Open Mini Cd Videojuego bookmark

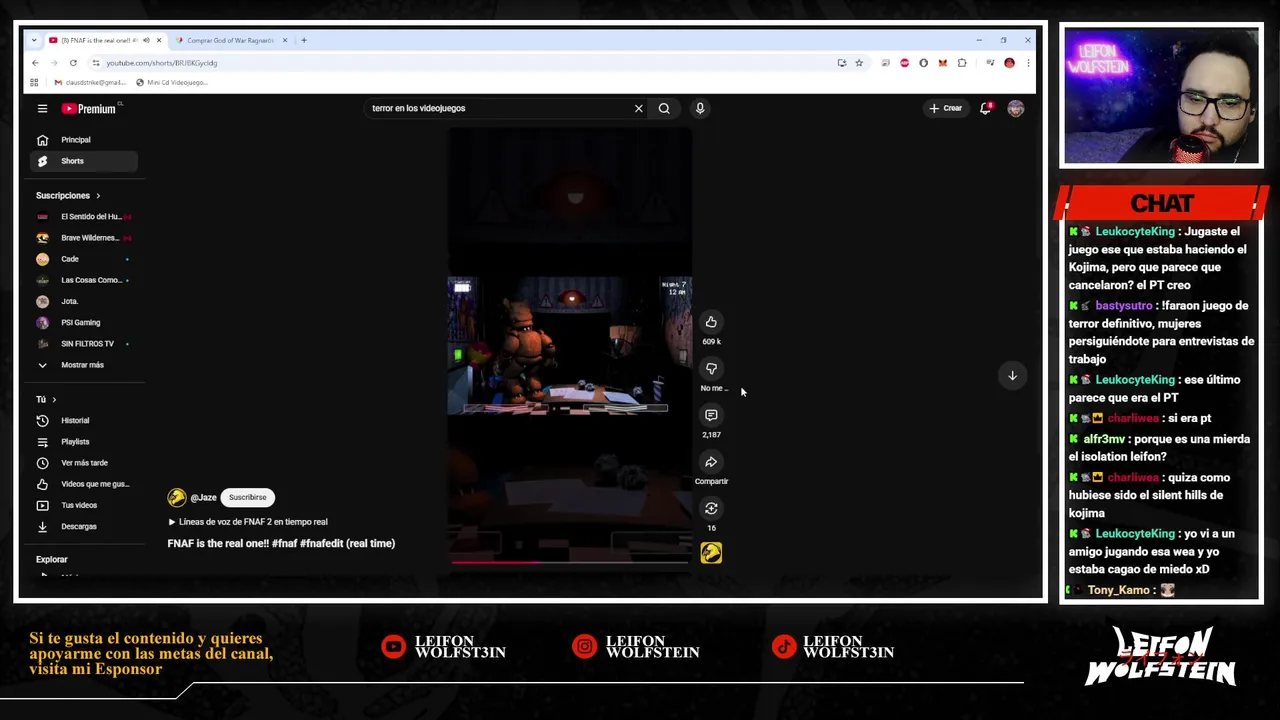pos(172,82)
